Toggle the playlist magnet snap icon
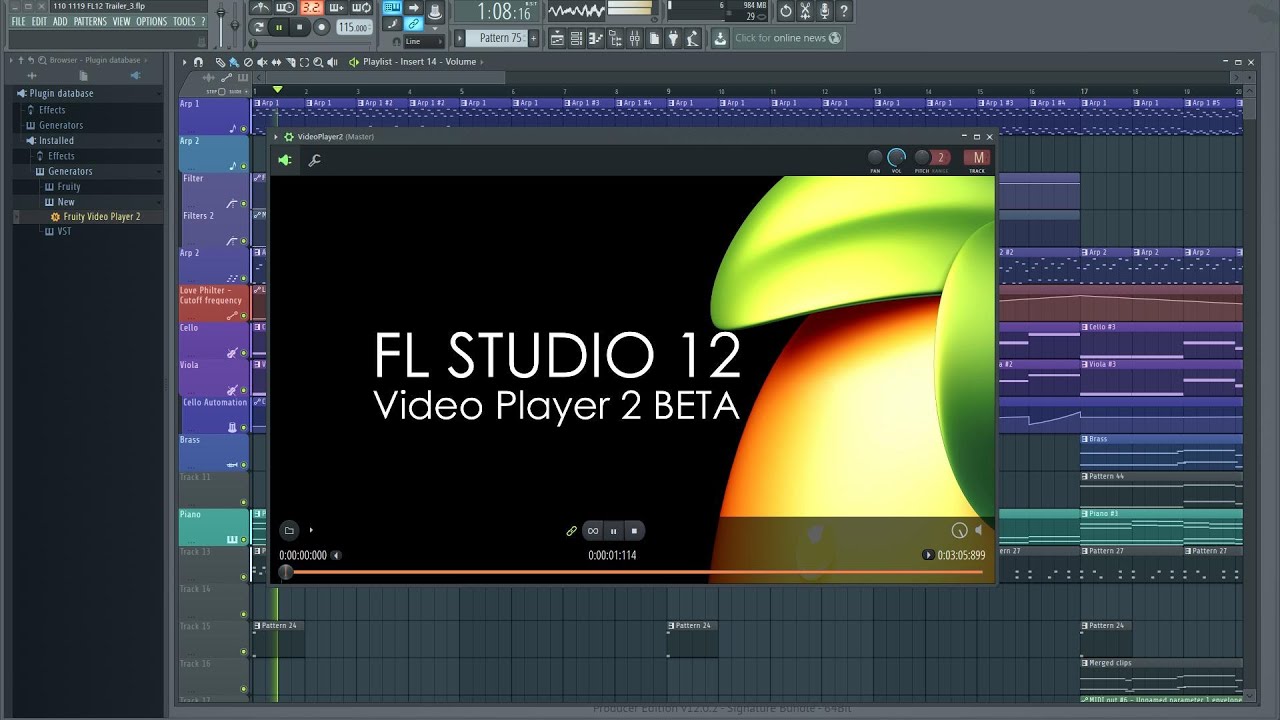The width and height of the screenshot is (1280, 720). (198, 62)
